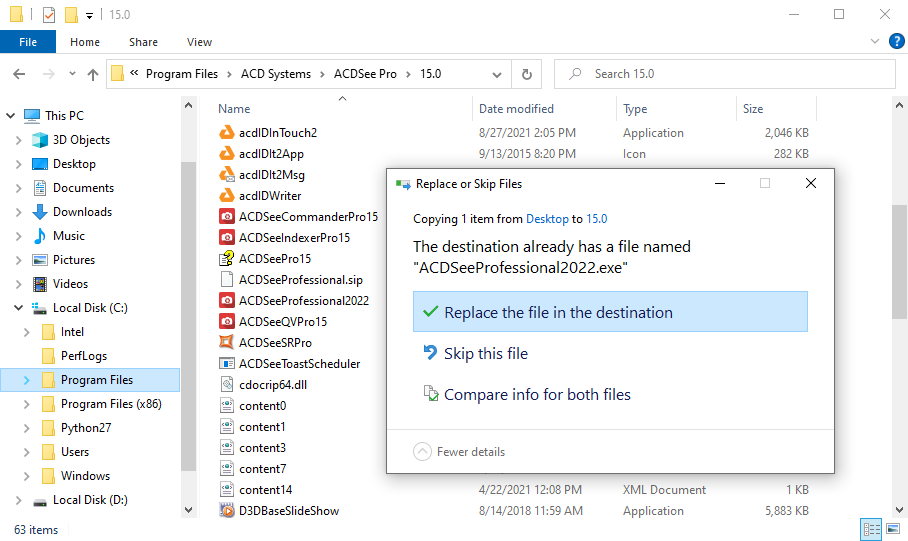
Task: Select the Windows folder in tree
Action: tap(85, 476)
